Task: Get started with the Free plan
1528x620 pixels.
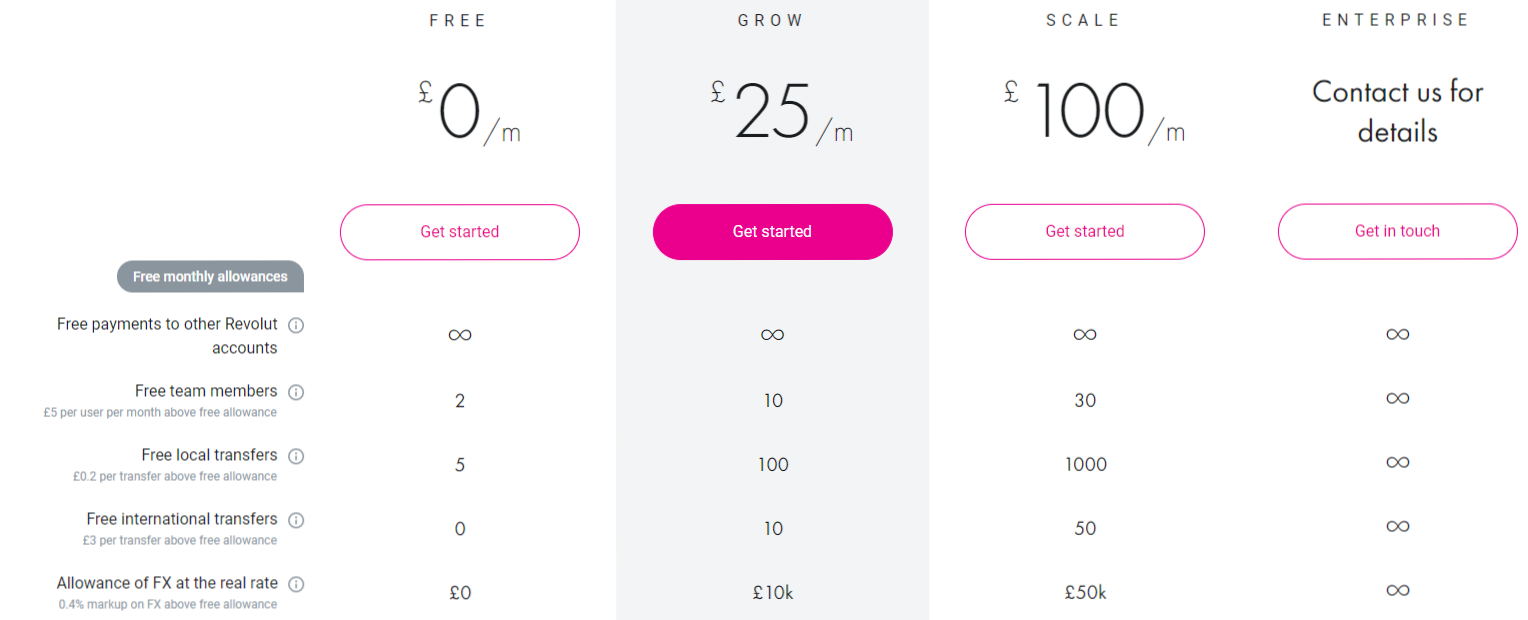Action: pos(459,231)
